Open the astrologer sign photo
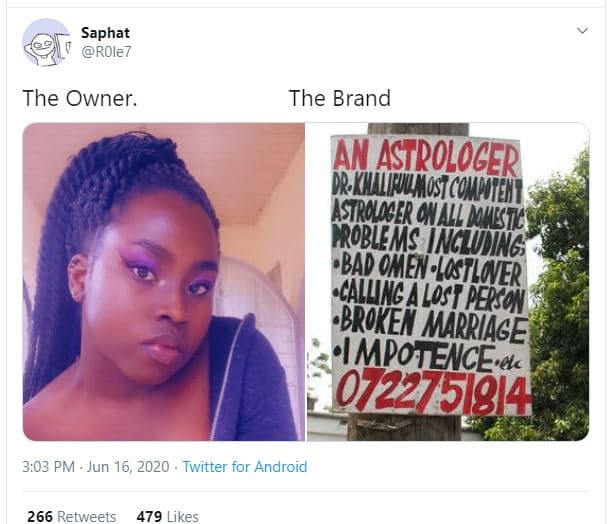The width and height of the screenshot is (616, 524). tap(448, 282)
